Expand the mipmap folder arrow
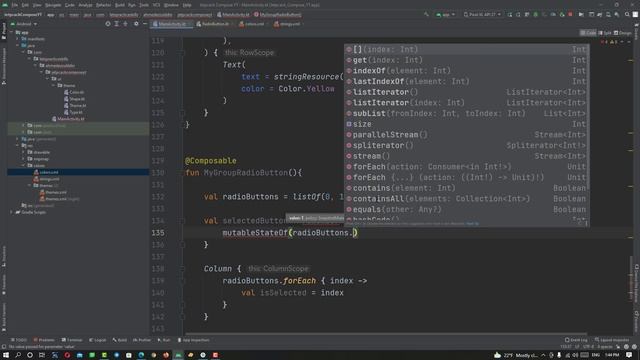The height and width of the screenshot is (360, 640). pos(23,159)
